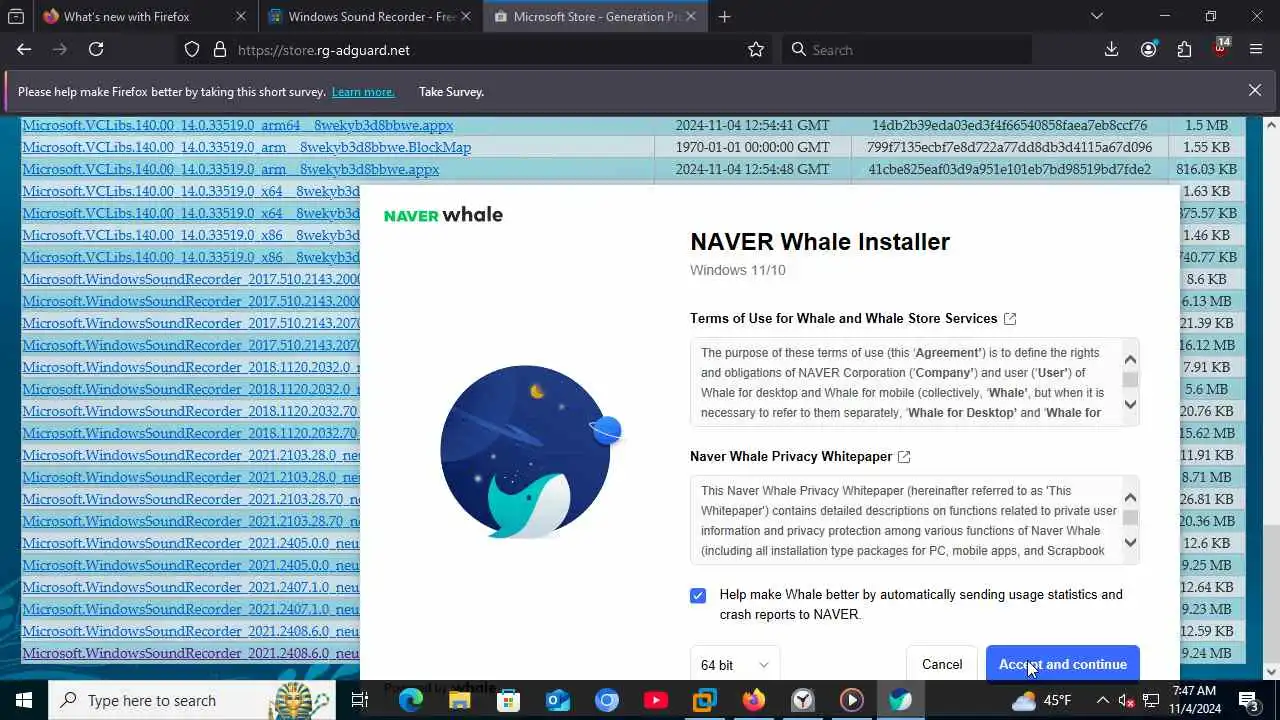
Task: Click the Windows taskbar search box
Action: (x=190, y=700)
